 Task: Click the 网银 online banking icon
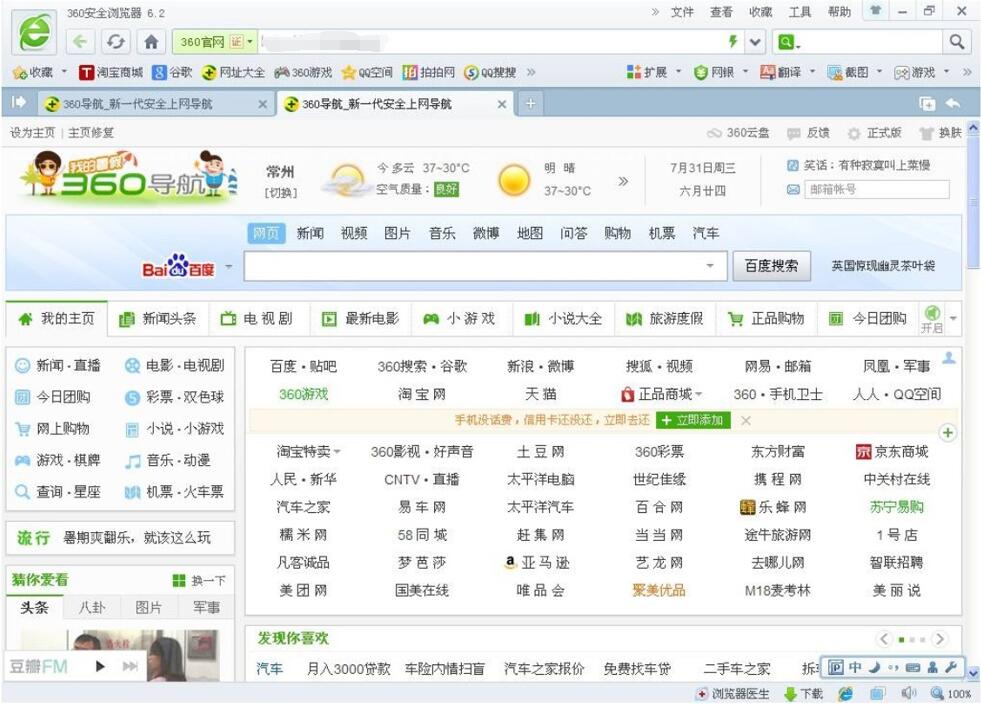pyautogui.click(x=701, y=73)
